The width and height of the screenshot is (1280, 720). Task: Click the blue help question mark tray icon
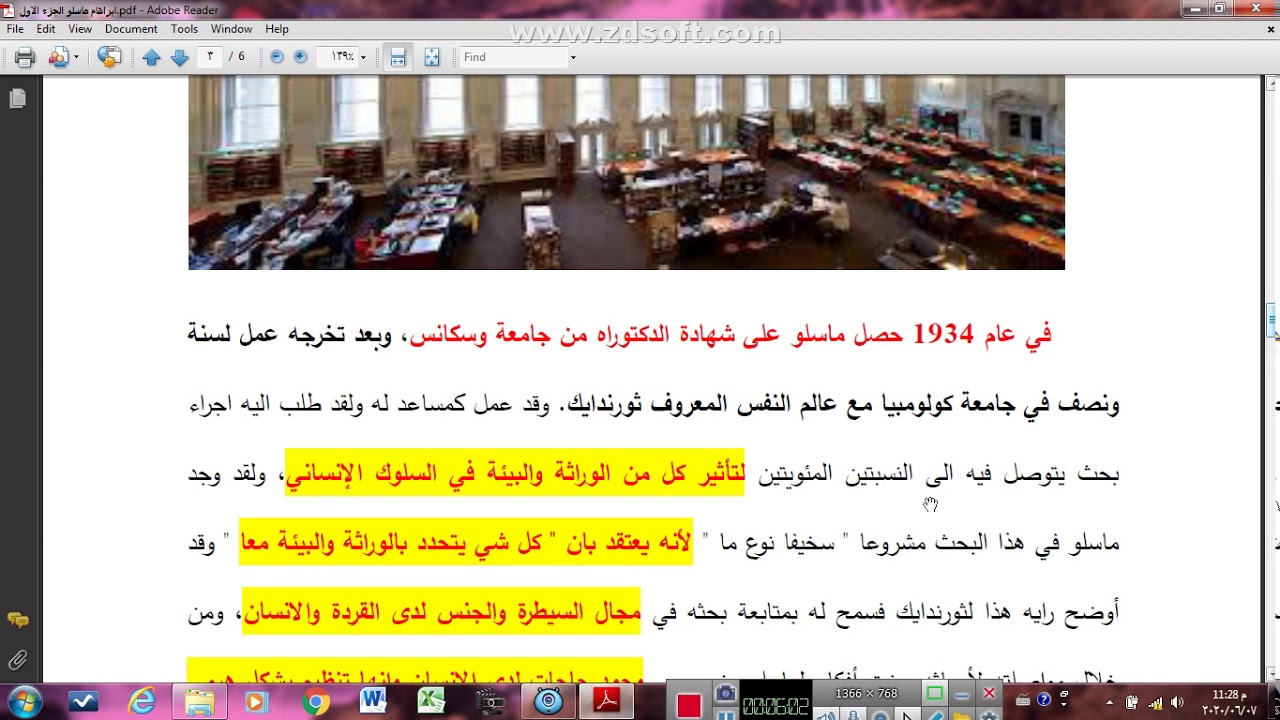1044,700
